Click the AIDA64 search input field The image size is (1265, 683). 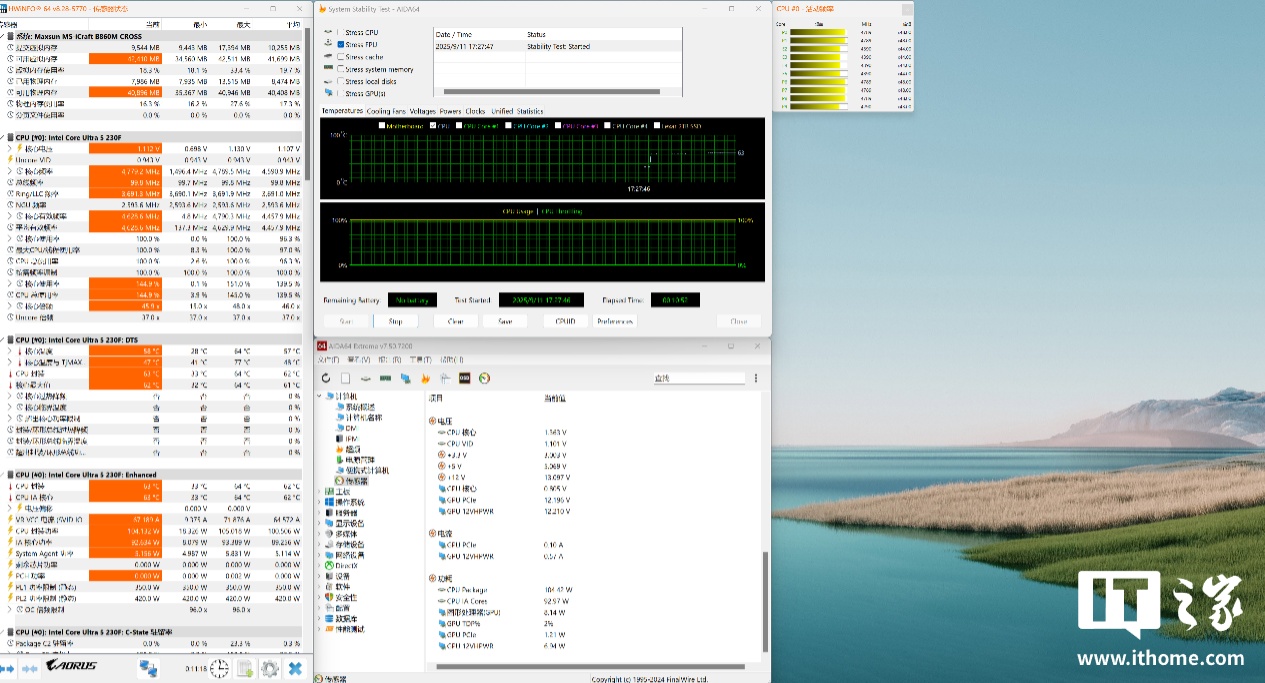pos(699,378)
